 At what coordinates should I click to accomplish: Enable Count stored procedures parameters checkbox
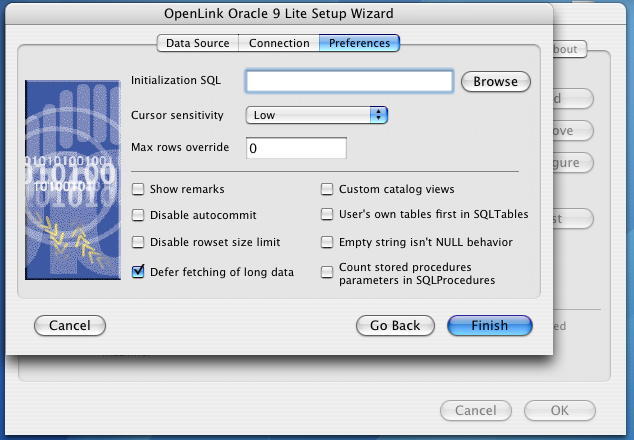coord(327,272)
